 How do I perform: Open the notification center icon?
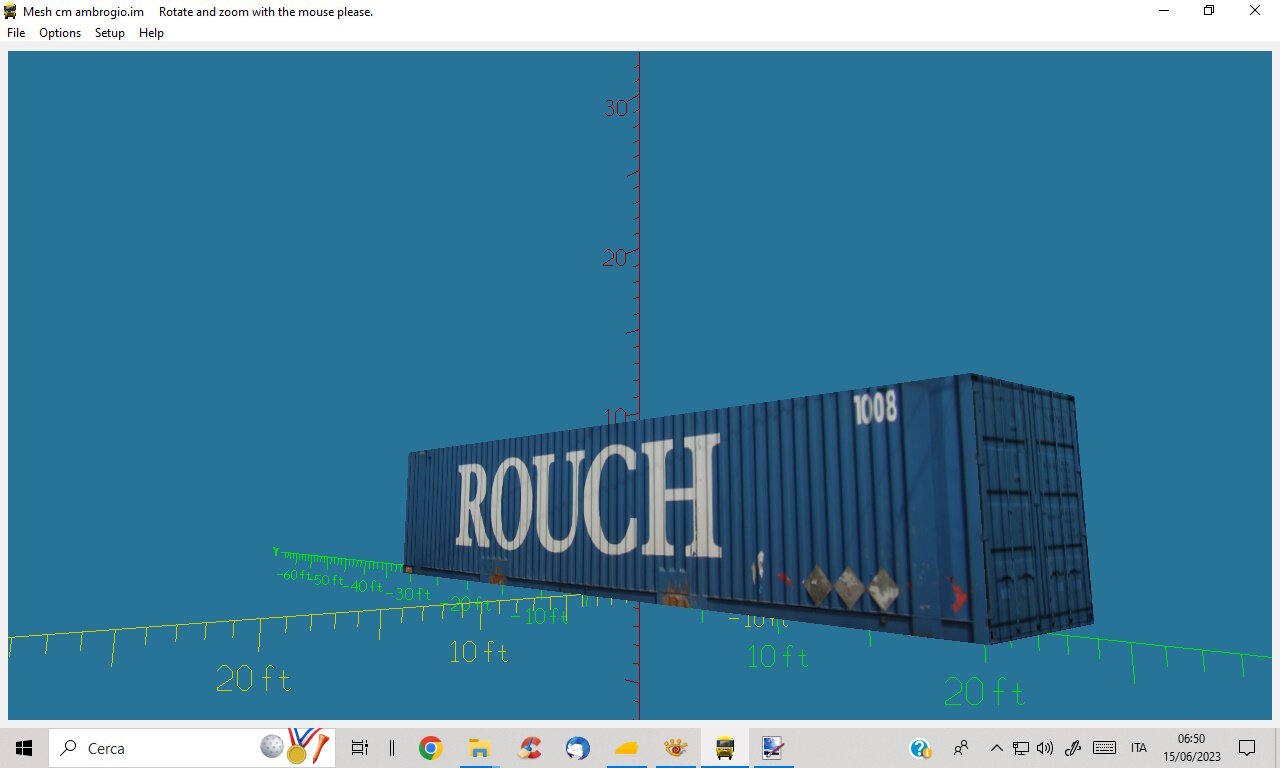click(1247, 748)
